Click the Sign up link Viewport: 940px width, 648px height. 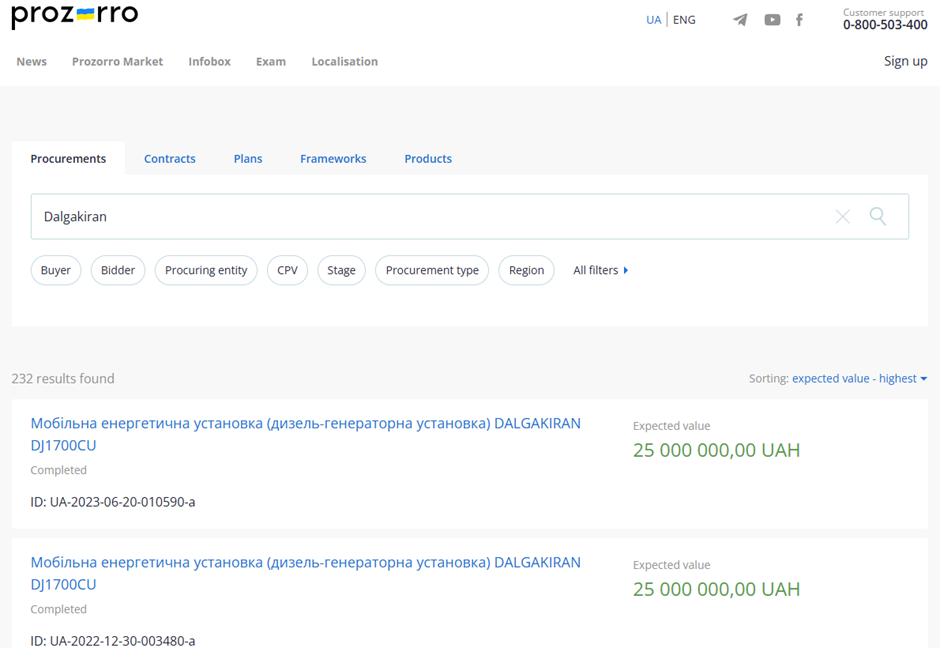point(905,62)
